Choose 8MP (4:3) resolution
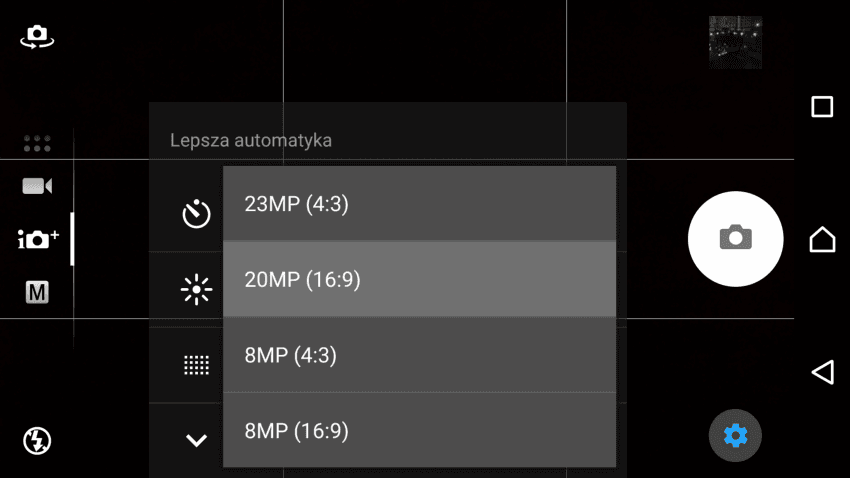The image size is (850, 478). (419, 355)
